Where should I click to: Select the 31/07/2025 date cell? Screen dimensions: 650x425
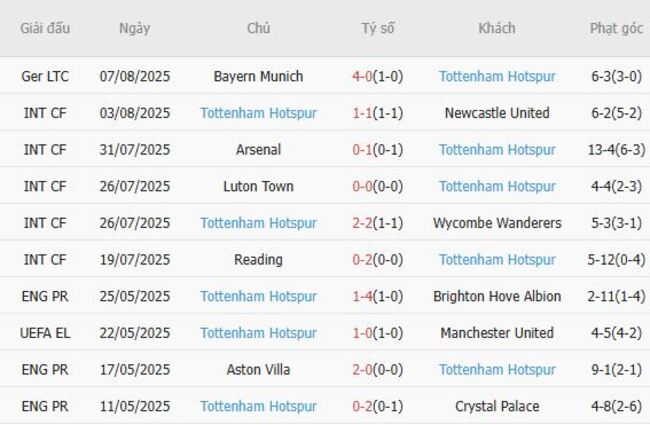(135, 150)
